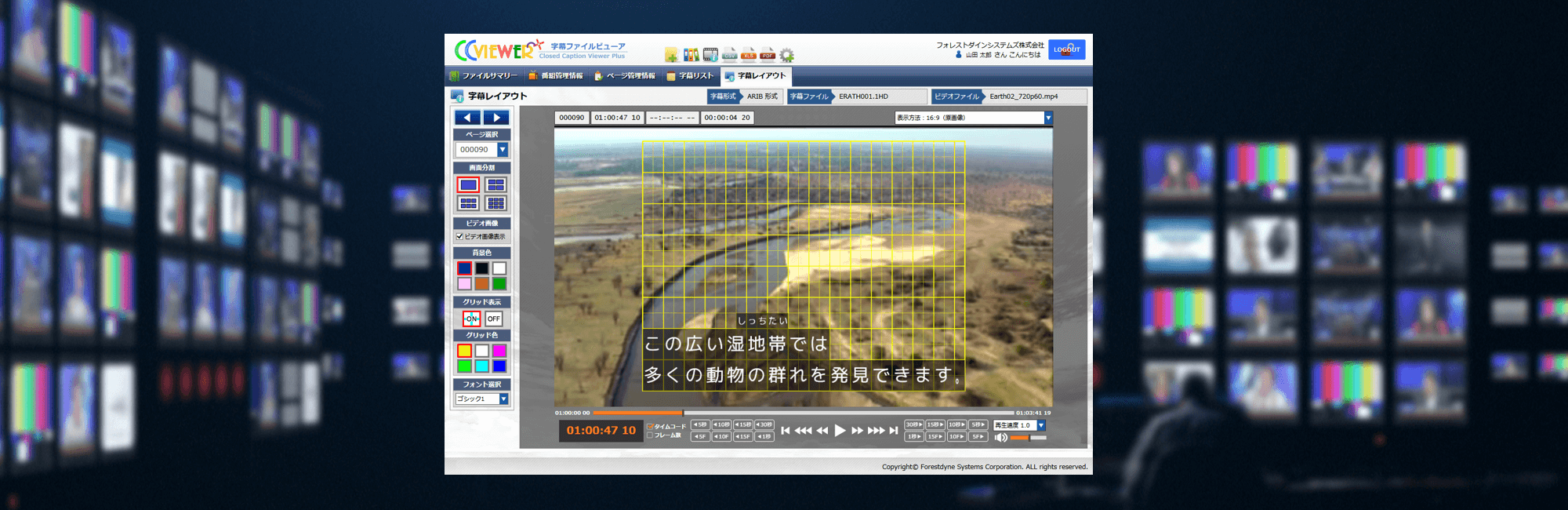The image size is (1568, 510).
Task: Toggle the ビデオ画像表示 checkbox
Action: (x=460, y=236)
